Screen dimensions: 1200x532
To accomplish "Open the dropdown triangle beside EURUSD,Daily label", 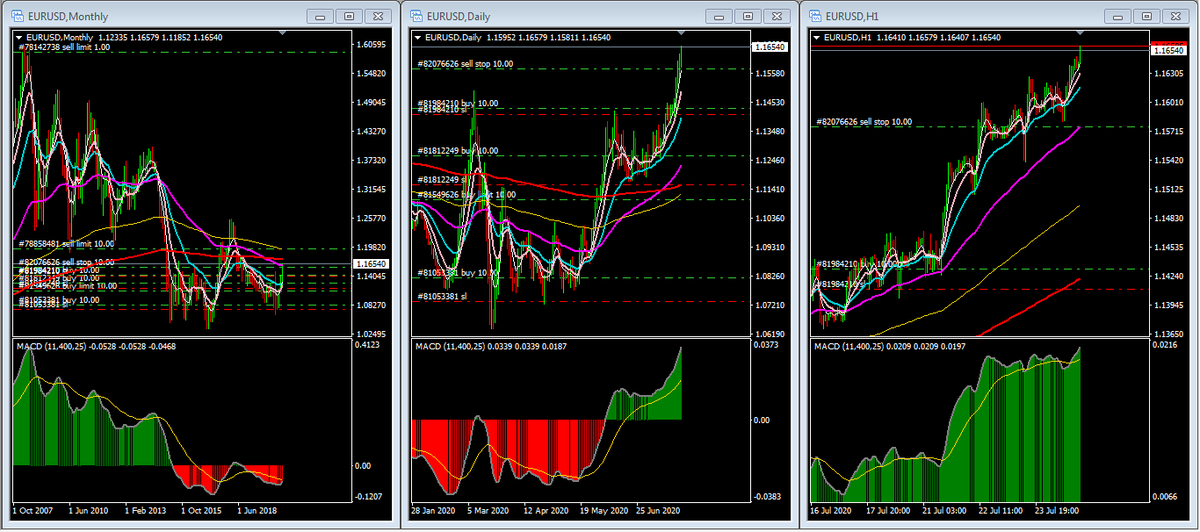I will 419,37.
